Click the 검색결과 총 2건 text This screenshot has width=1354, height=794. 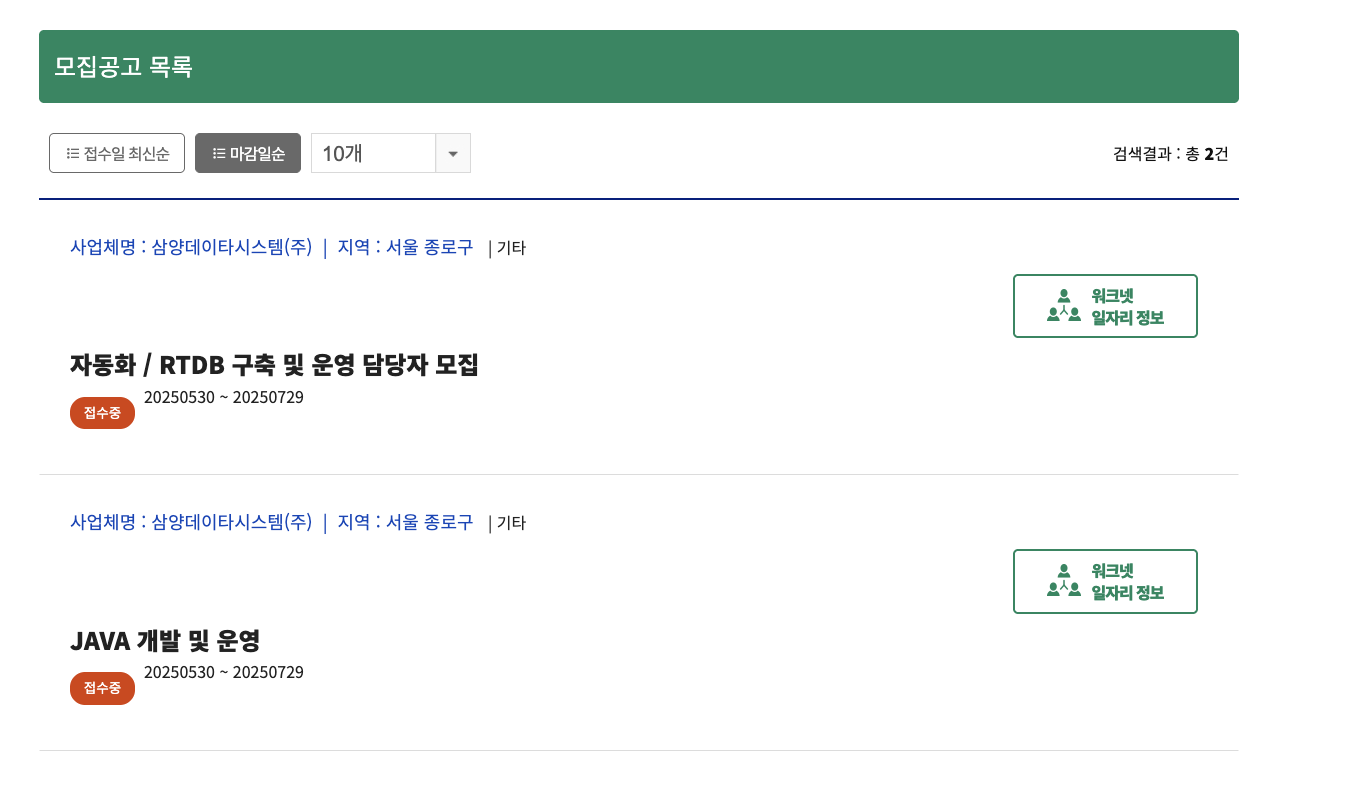tap(1171, 153)
